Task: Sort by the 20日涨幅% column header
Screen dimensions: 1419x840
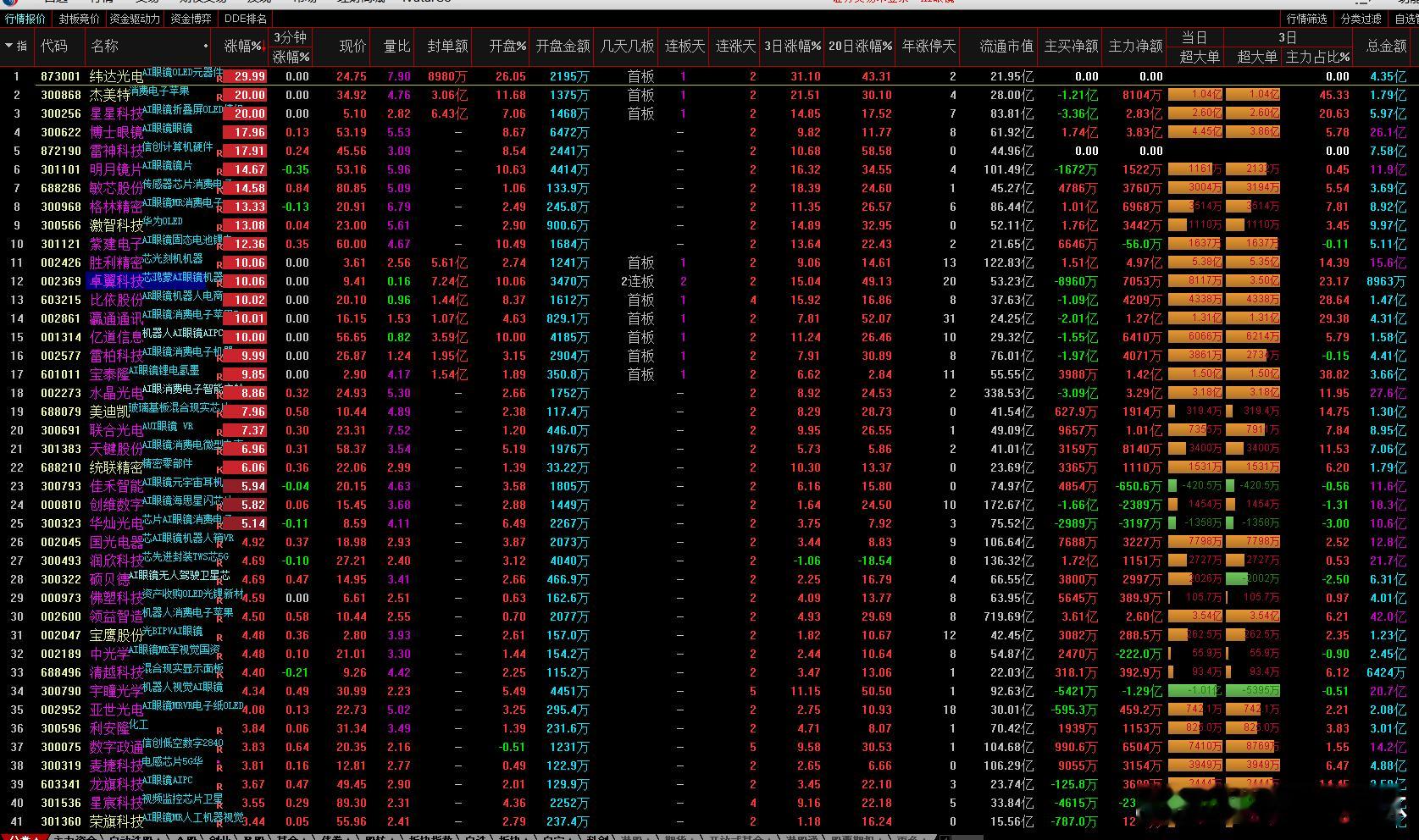Action: pyautogui.click(x=860, y=46)
